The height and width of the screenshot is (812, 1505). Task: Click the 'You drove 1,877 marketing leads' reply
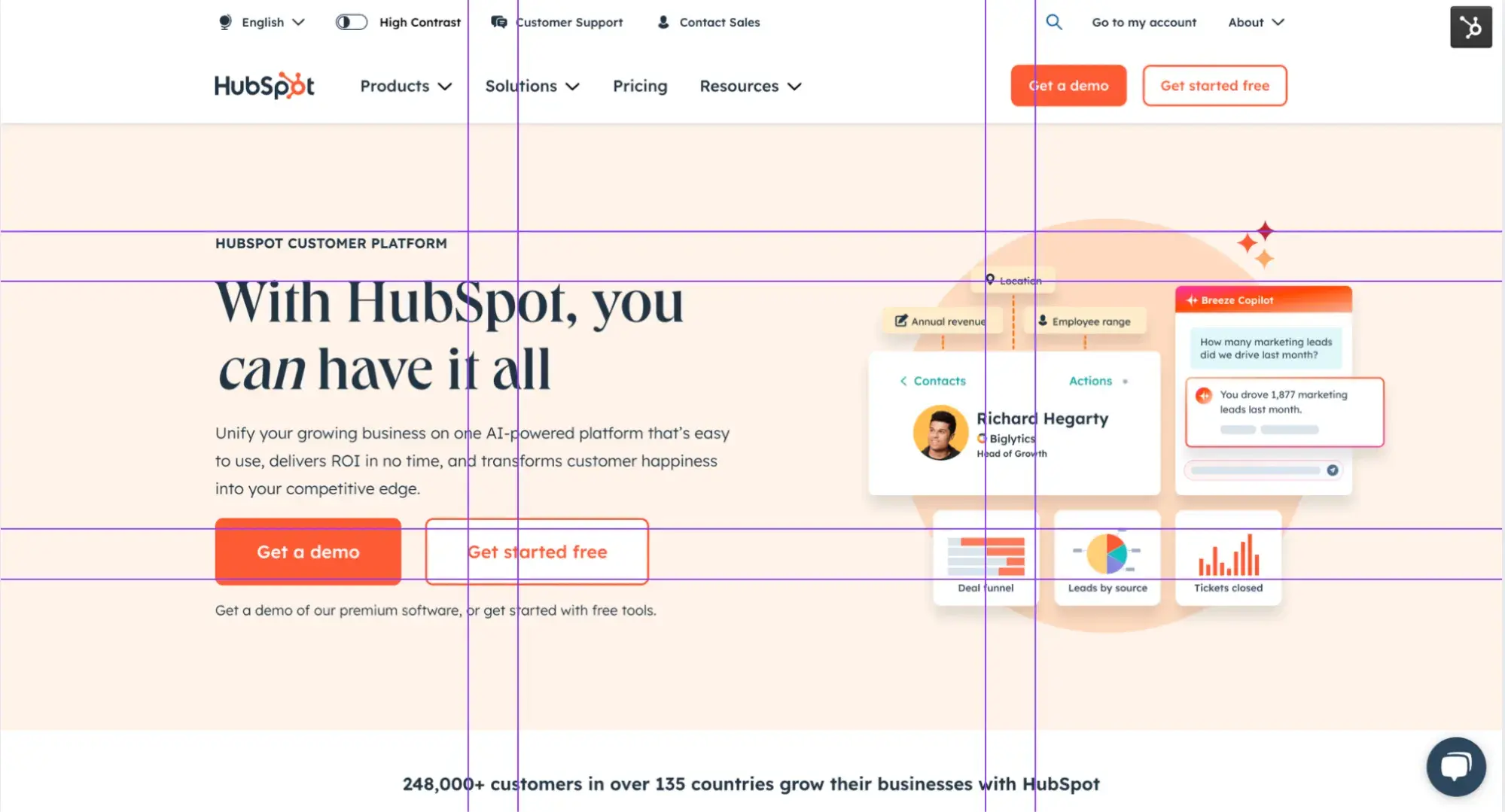tap(1284, 411)
